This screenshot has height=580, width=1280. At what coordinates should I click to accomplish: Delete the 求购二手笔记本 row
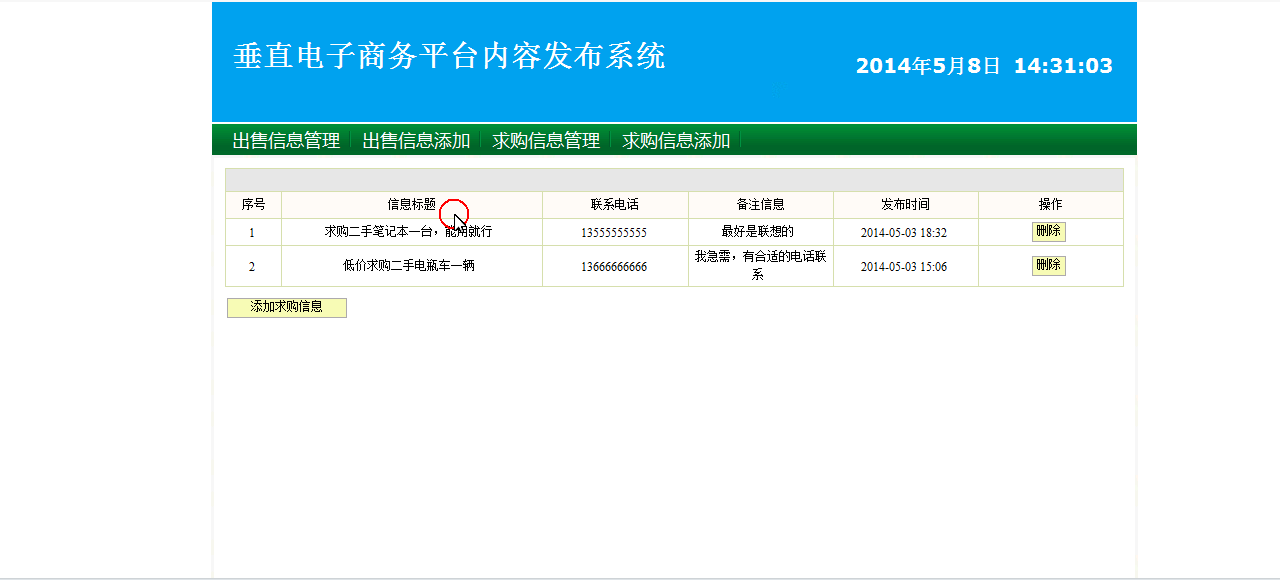coord(1049,232)
